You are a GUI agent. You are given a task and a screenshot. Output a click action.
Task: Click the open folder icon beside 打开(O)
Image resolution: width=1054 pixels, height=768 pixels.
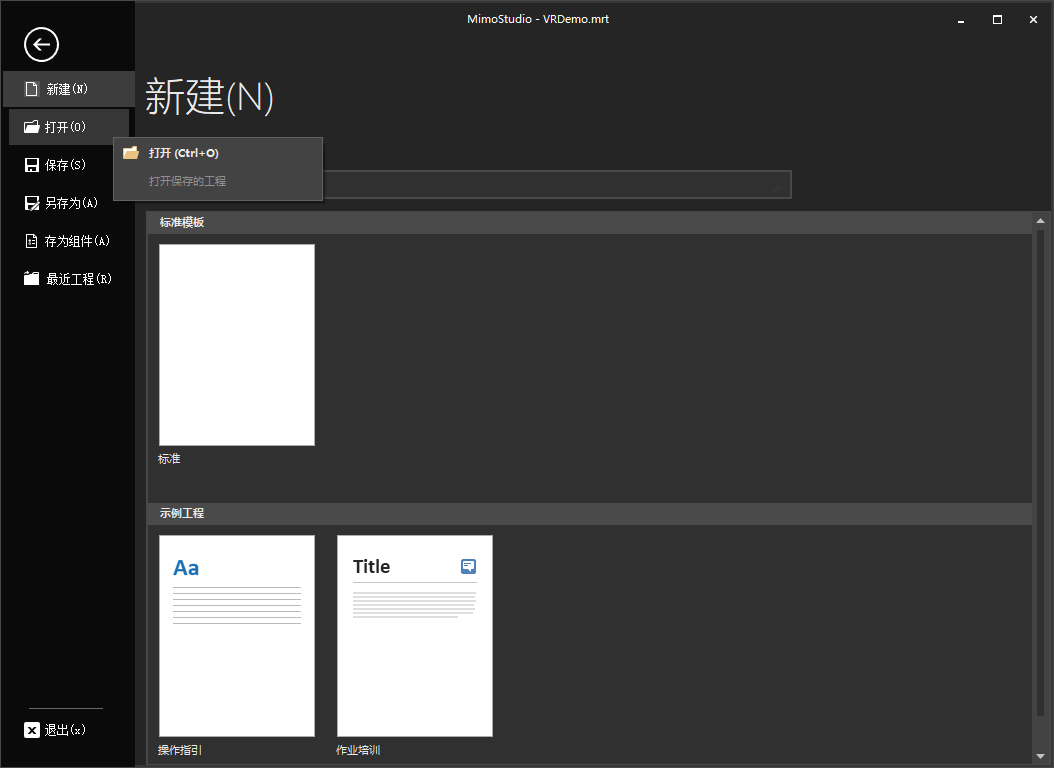pyautogui.click(x=31, y=127)
